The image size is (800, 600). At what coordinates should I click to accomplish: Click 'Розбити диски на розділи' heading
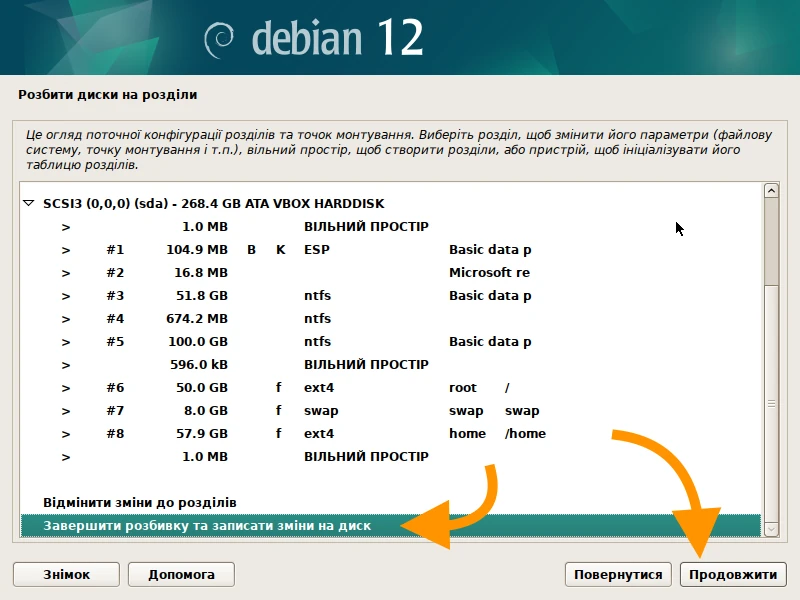tap(108, 95)
